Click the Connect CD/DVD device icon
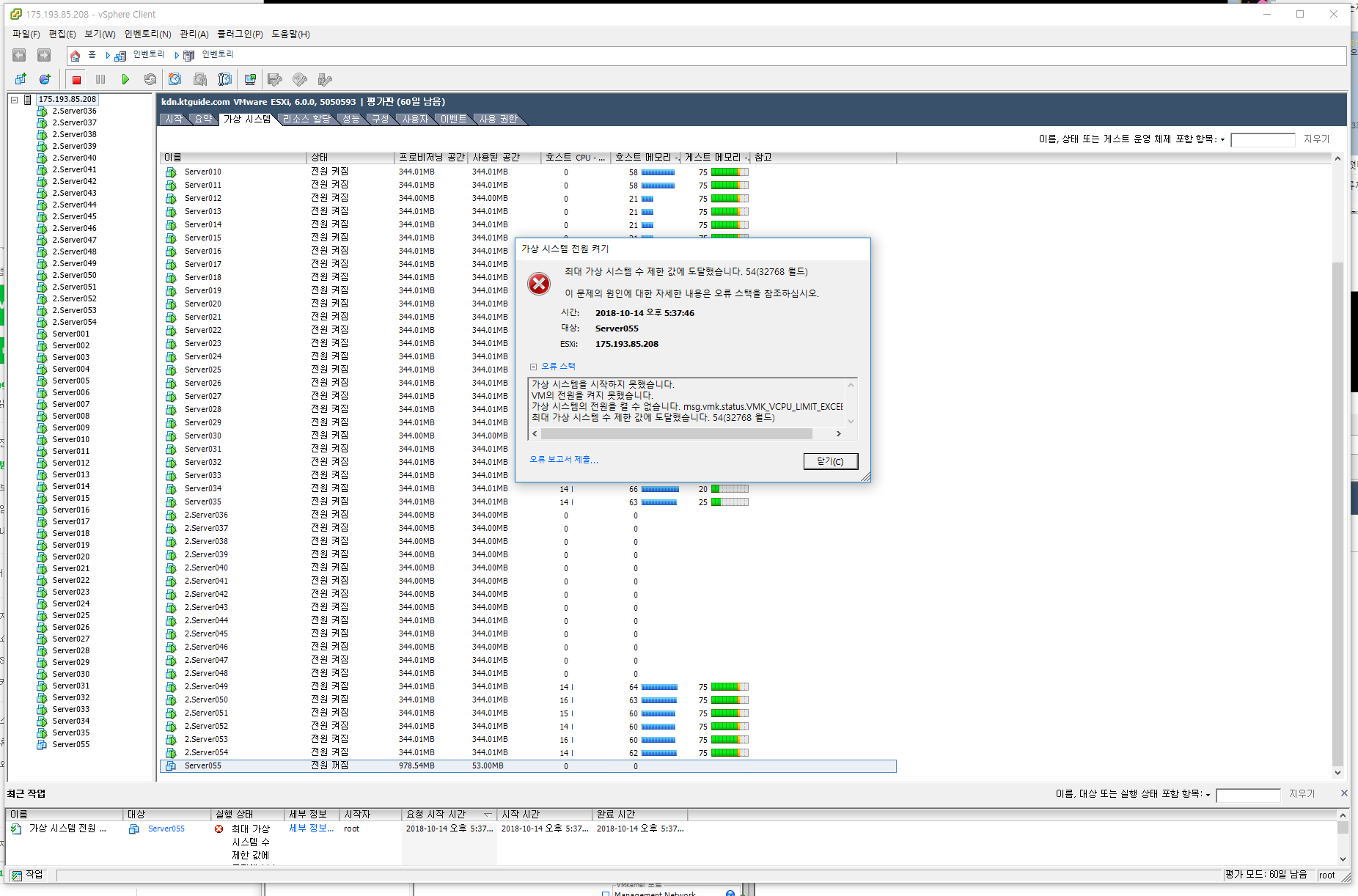This screenshot has height=896, width=1358. (300, 79)
